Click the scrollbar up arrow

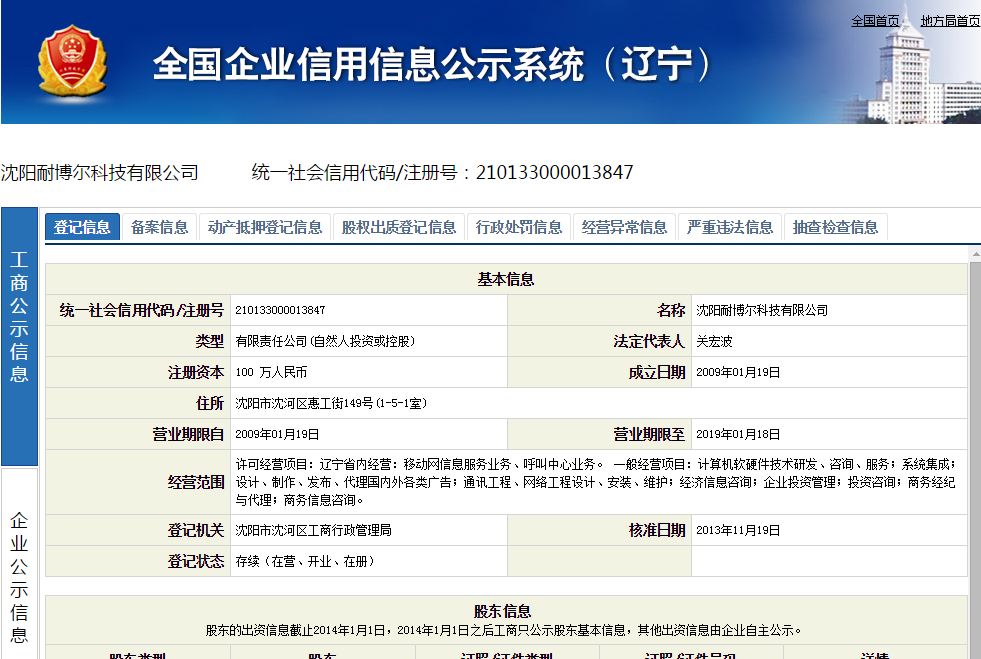pyautogui.click(x=975, y=254)
